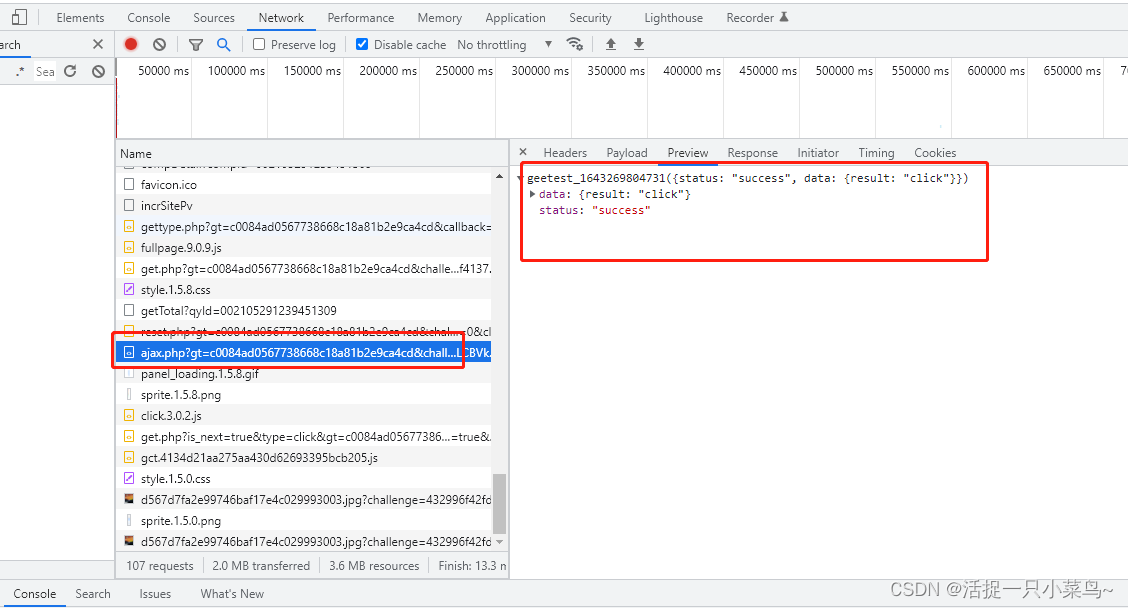Collapse the geetest response root node
Screen dimensions: 1128x608
(520, 178)
